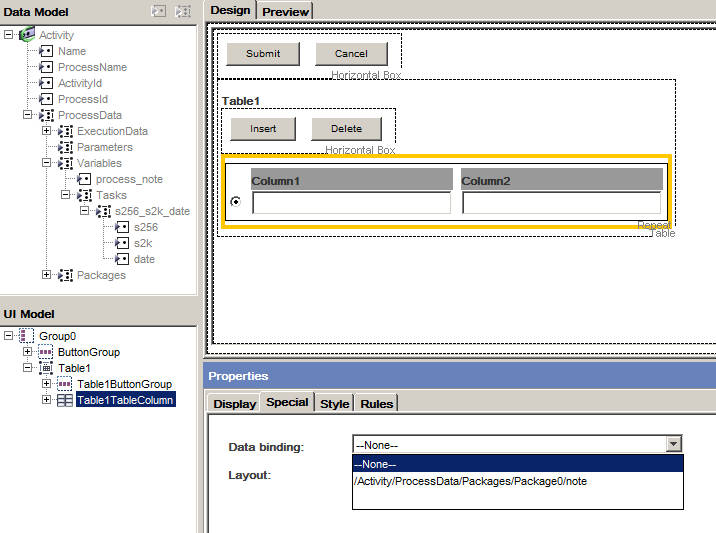Expand the ExecutionData node

[x=46, y=131]
